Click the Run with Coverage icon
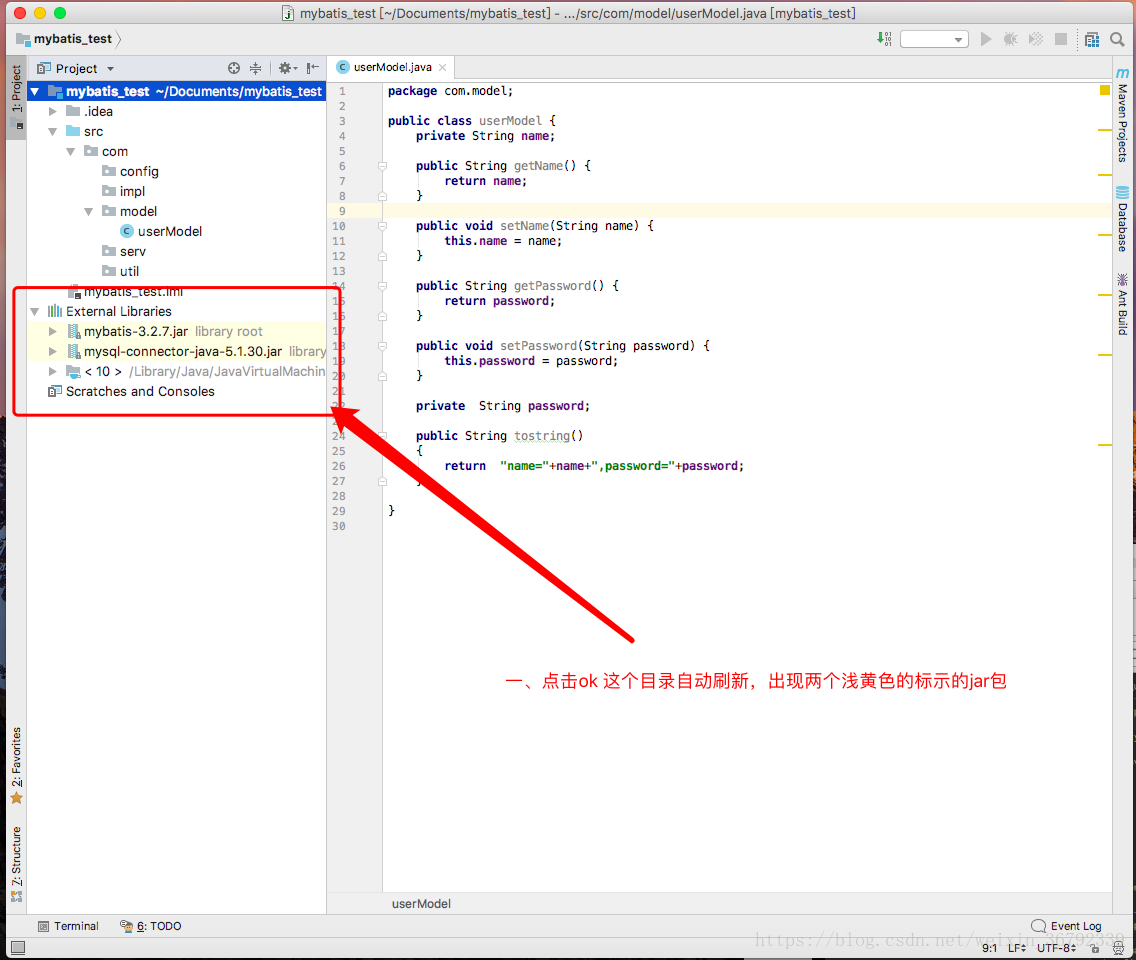 pyautogui.click(x=1036, y=39)
